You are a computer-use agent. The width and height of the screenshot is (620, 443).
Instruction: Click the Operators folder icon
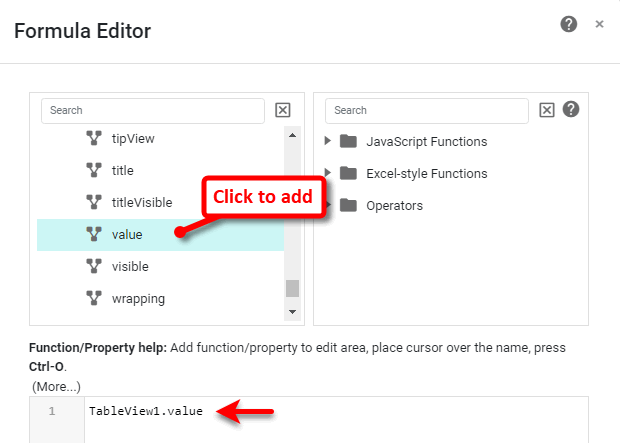pos(348,205)
